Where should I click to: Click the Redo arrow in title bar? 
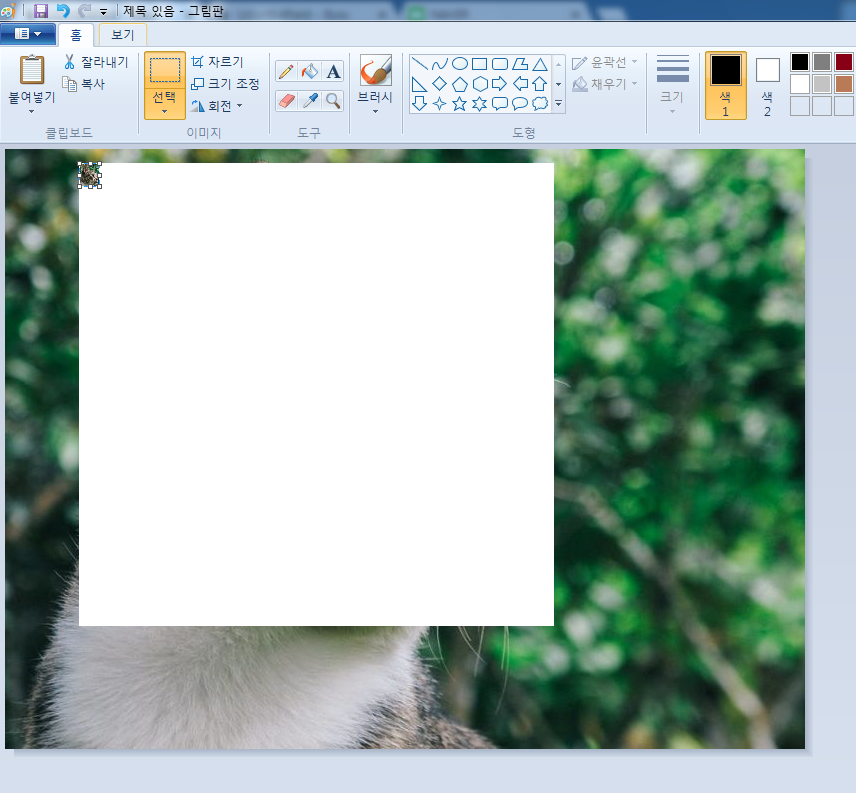84,10
